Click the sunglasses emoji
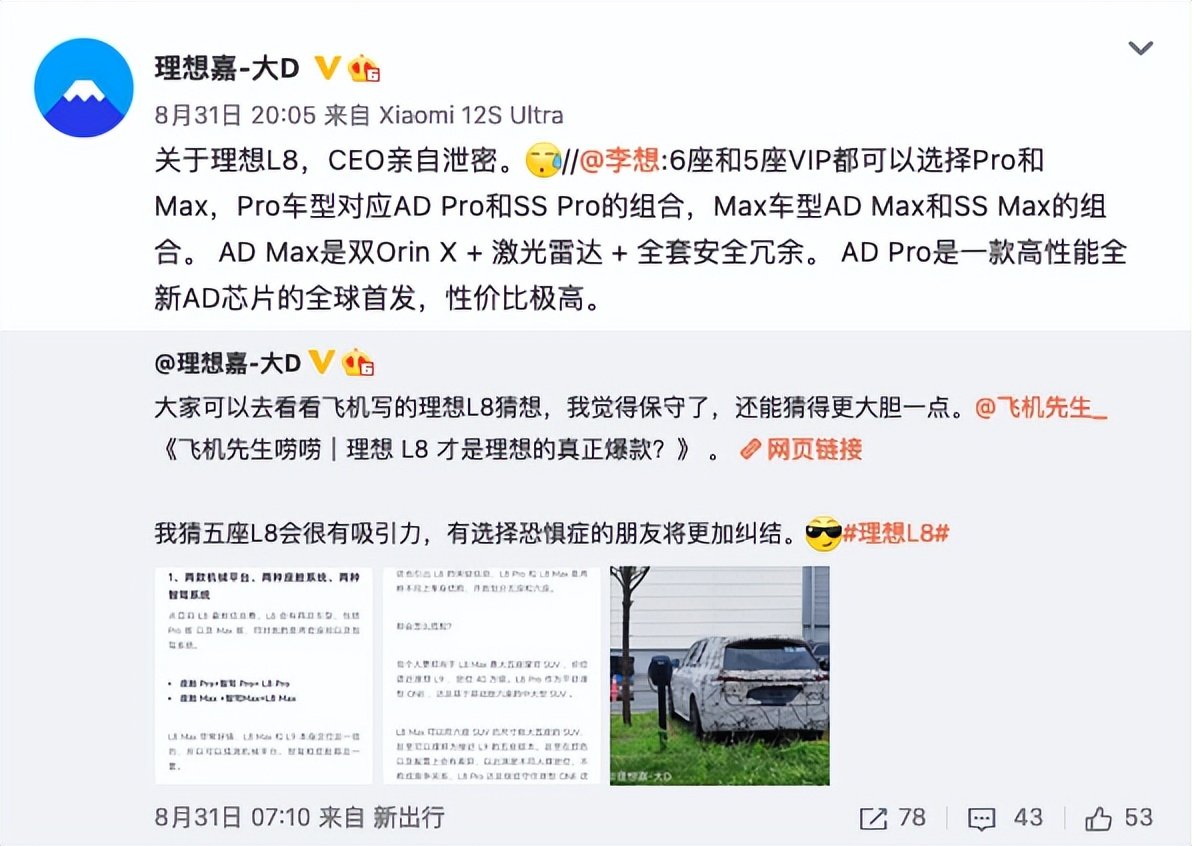Image resolution: width=1192 pixels, height=846 pixels. pyautogui.click(x=823, y=534)
